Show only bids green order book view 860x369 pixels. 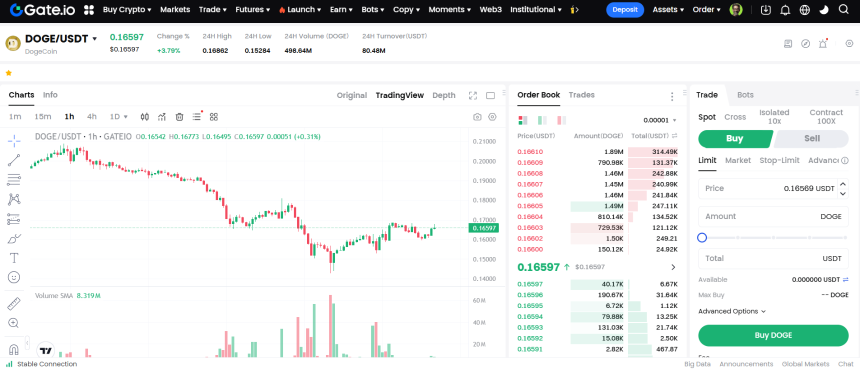pos(542,120)
